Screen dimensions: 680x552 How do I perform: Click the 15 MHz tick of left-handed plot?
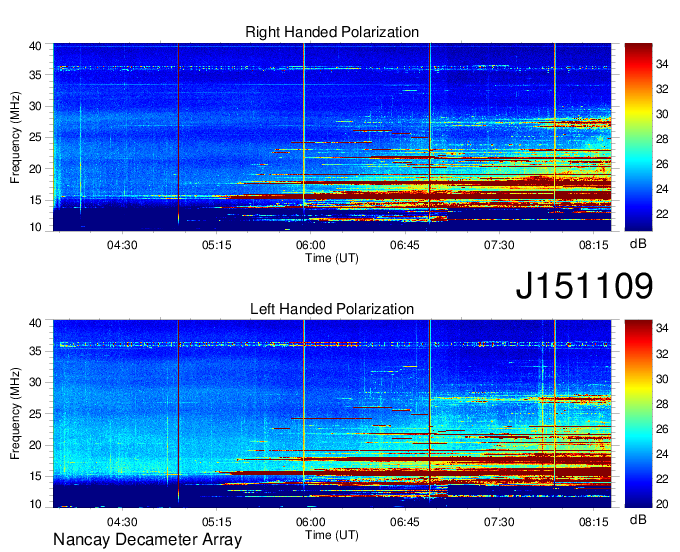pyautogui.click(x=35, y=476)
